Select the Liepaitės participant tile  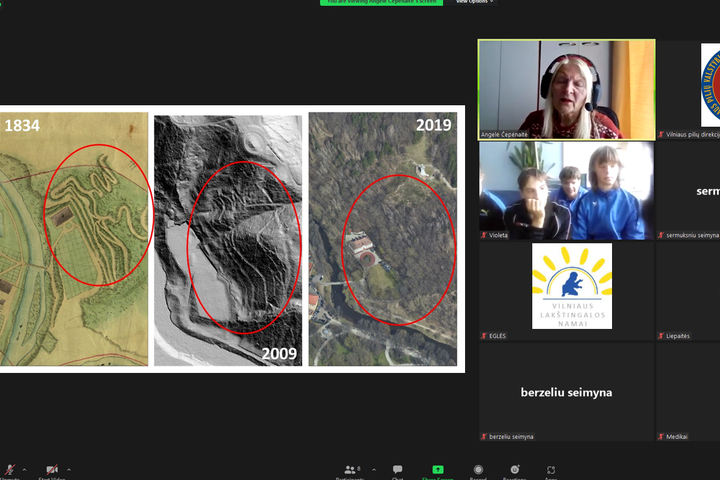tap(688, 291)
